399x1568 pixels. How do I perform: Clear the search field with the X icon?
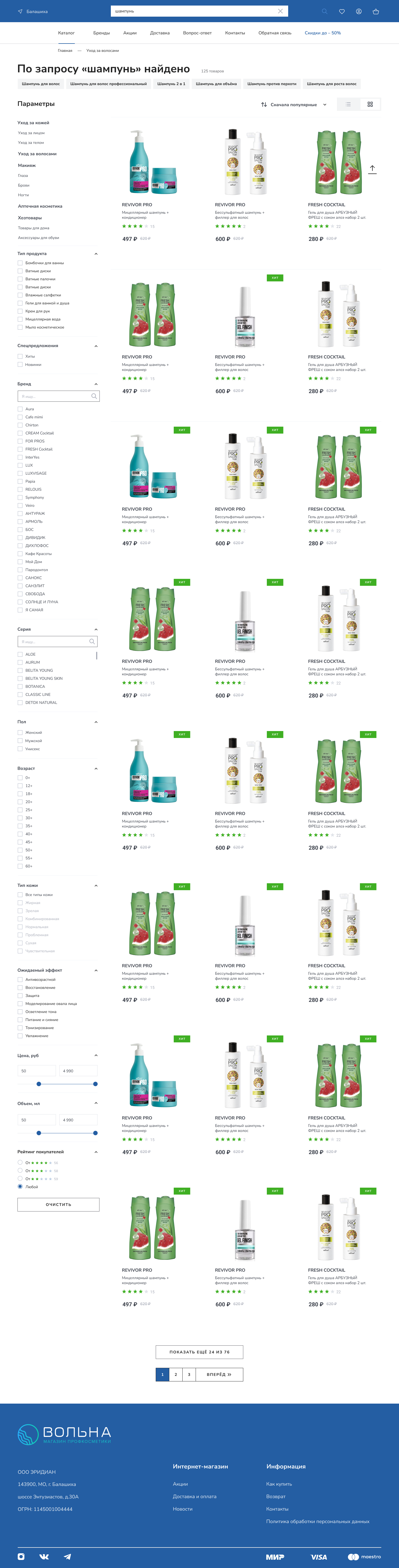[x=280, y=11]
